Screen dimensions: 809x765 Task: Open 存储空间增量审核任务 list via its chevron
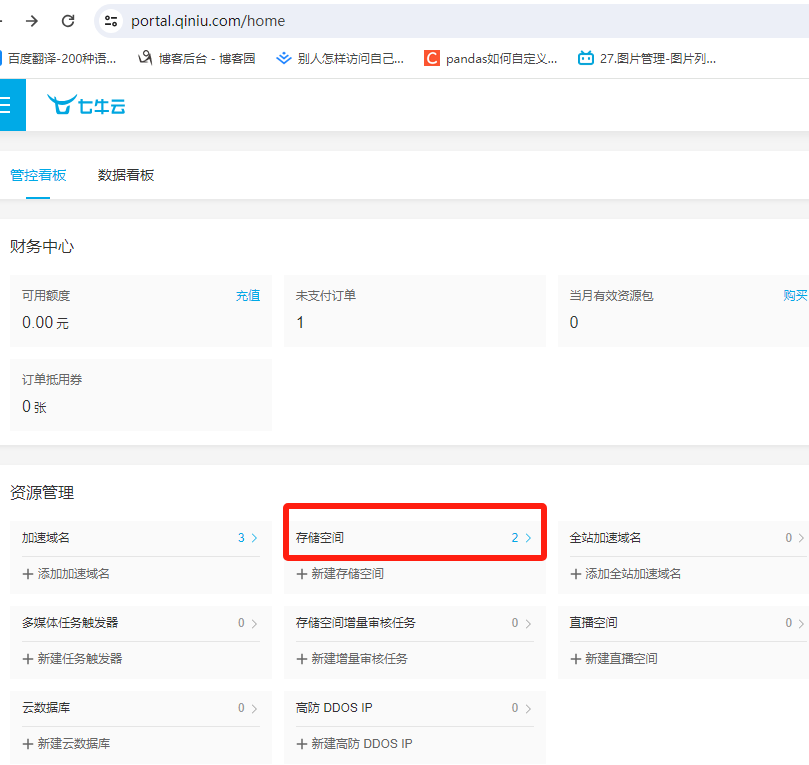tap(528, 623)
